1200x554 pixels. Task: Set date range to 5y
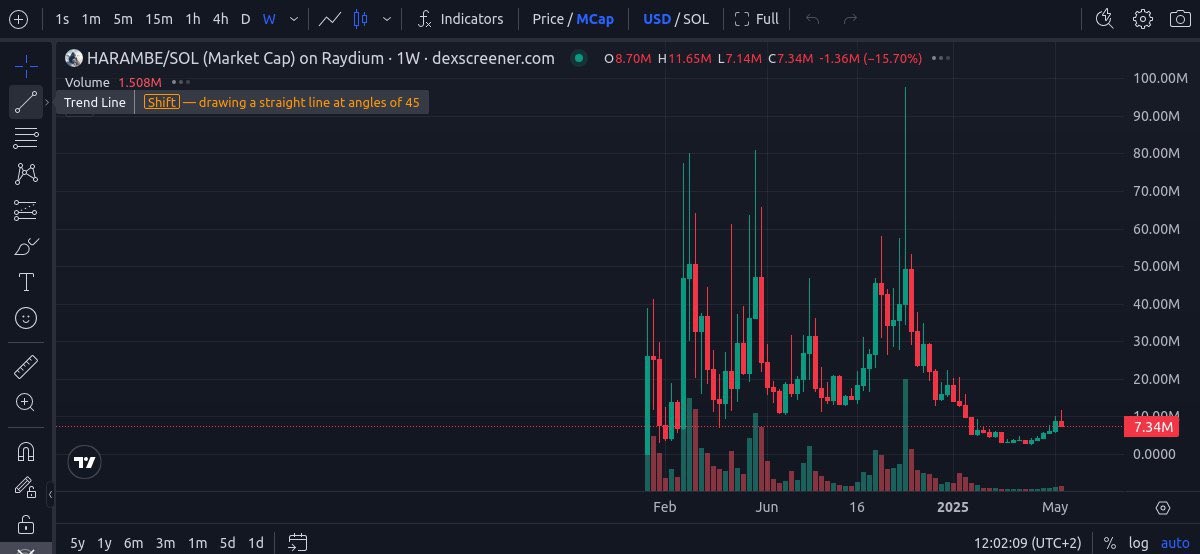pyautogui.click(x=77, y=543)
